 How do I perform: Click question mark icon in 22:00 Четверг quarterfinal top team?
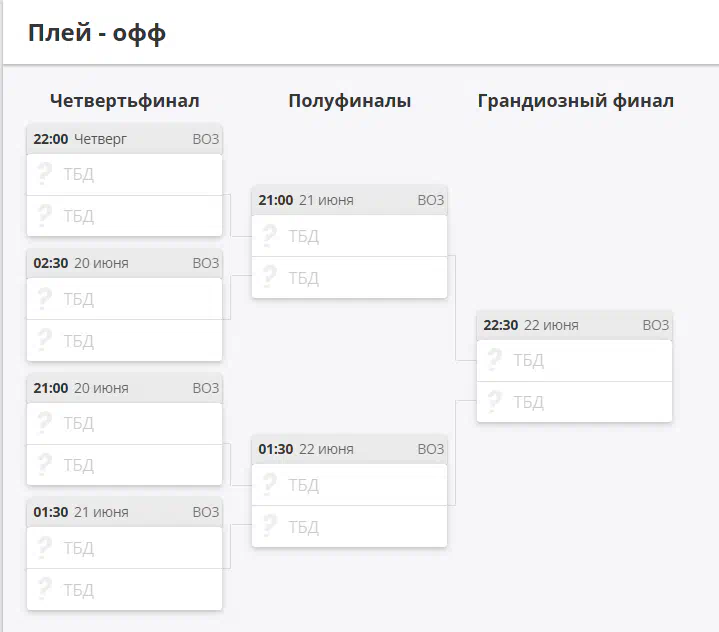[44, 173]
